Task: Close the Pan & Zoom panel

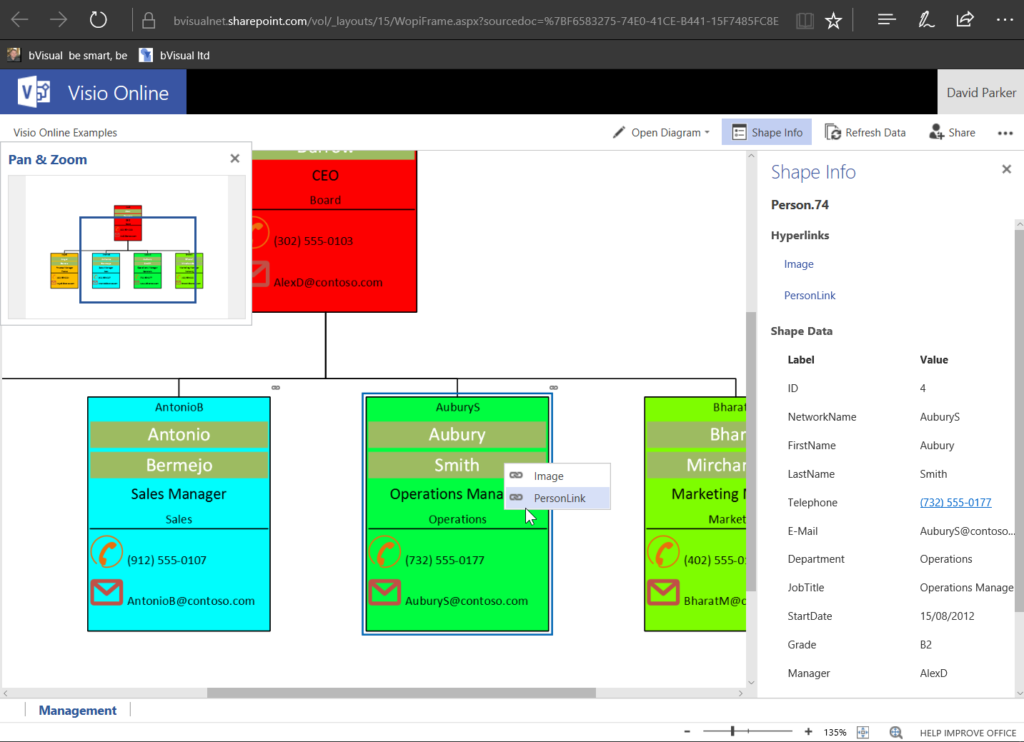Action: (x=234, y=158)
